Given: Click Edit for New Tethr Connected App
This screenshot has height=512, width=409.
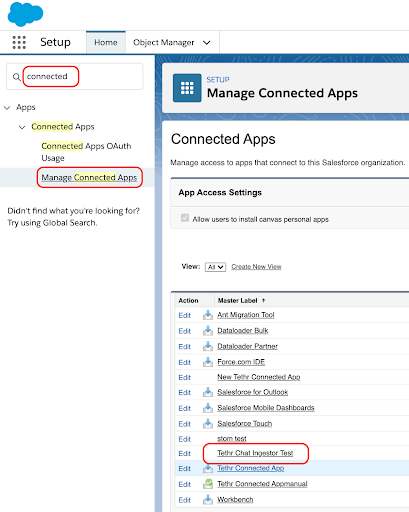Looking at the screenshot, I should (184, 377).
